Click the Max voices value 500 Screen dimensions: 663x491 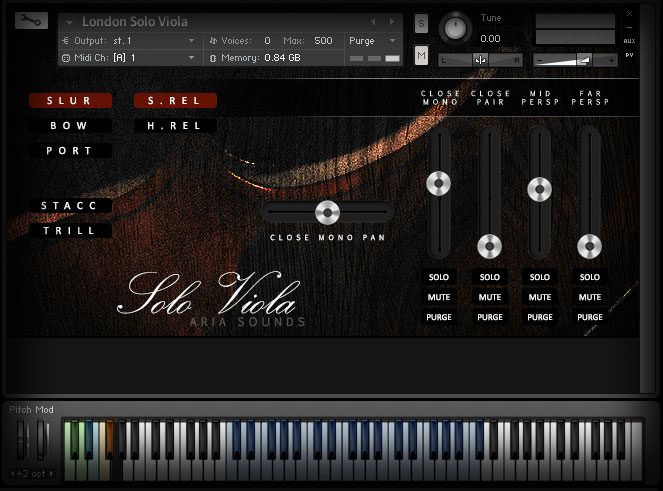323,41
